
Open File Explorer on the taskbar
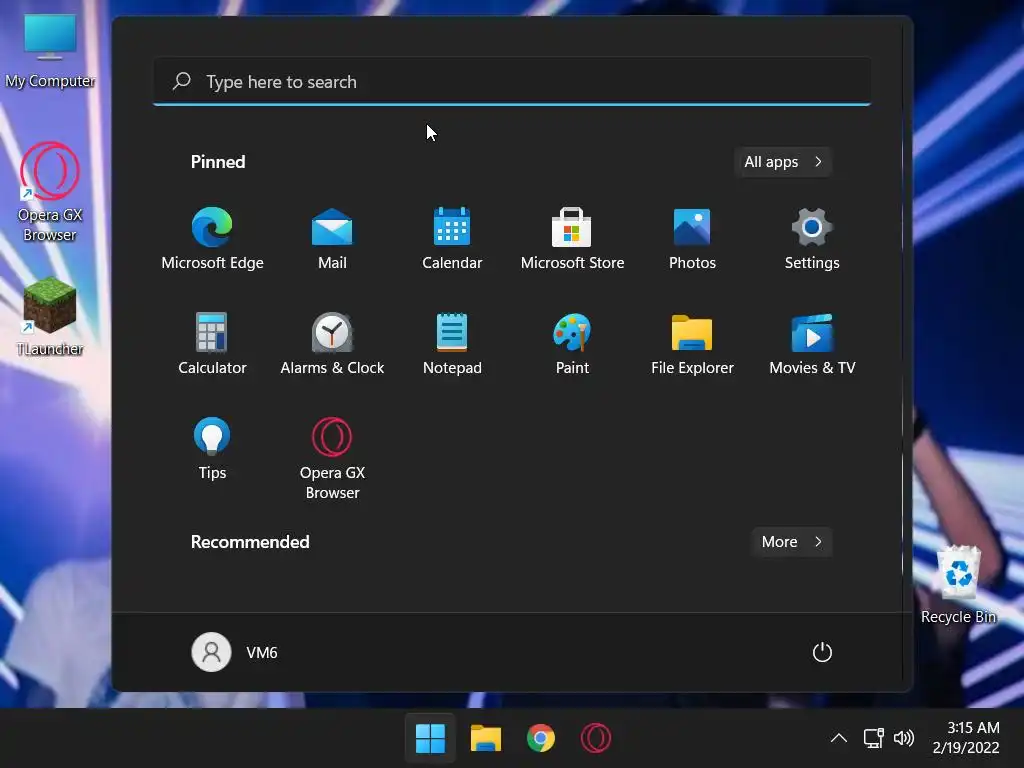point(485,738)
